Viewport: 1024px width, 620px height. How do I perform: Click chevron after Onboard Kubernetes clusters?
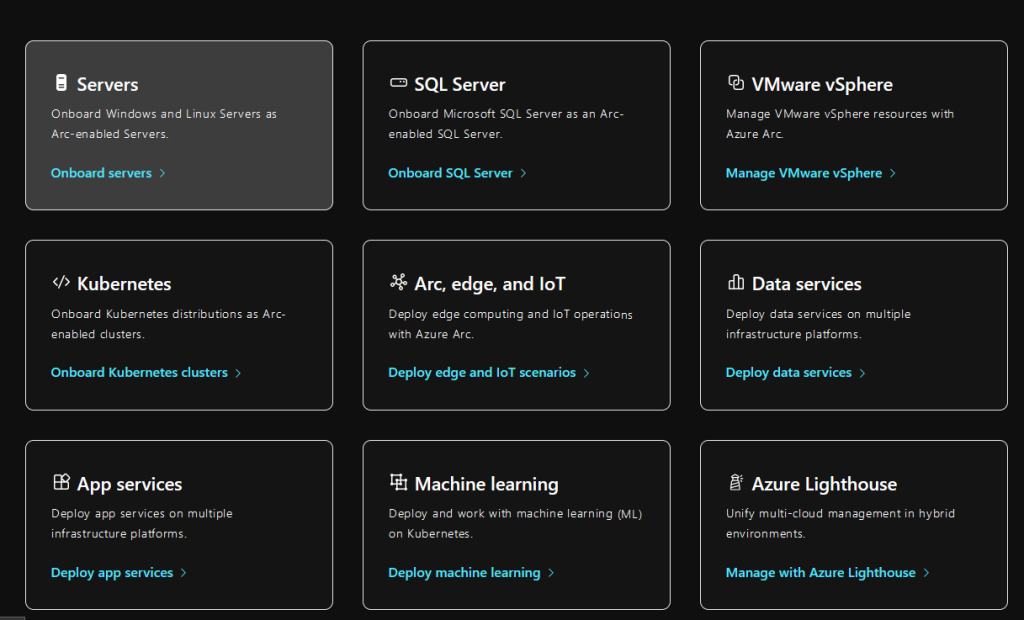pos(238,373)
